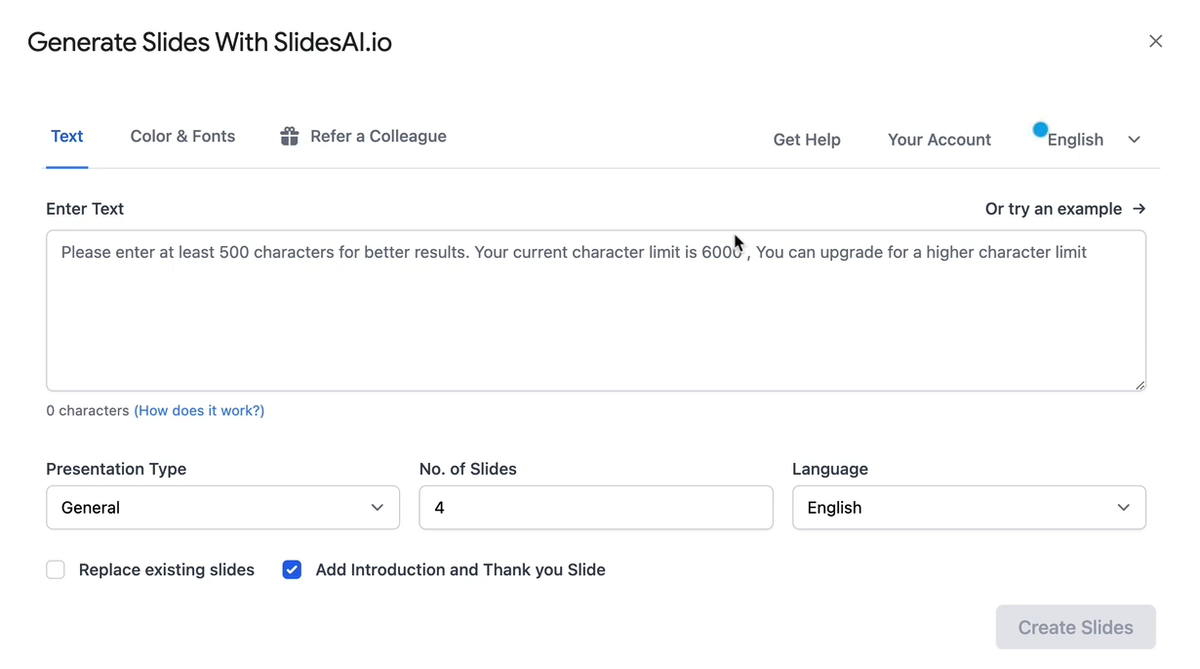The image size is (1200, 669).
Task: Switch to the Text tab
Action: tap(67, 136)
